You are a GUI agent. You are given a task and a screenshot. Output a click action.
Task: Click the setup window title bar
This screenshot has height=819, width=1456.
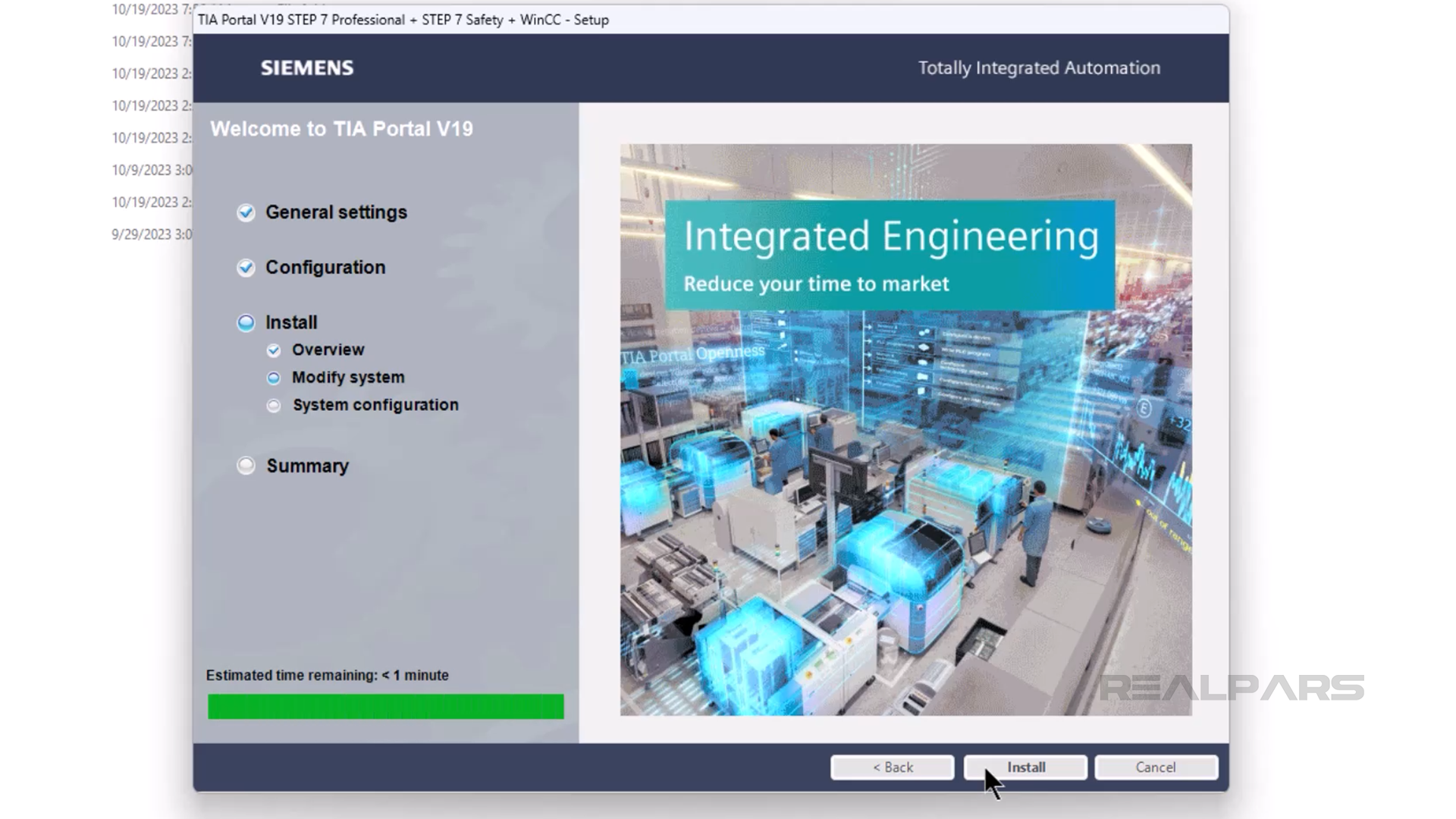(711, 20)
